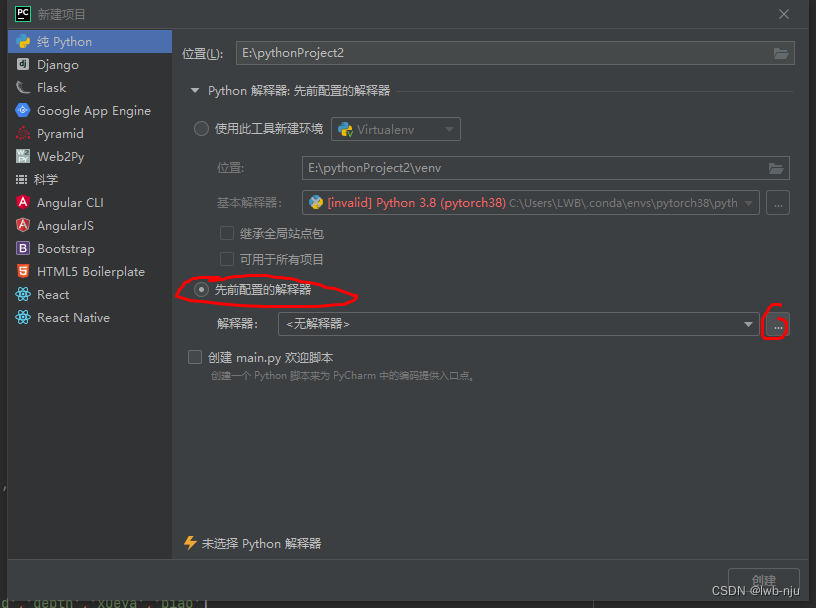Open the Virtualenv environment tool dropdown
The image size is (816, 608).
pyautogui.click(x=396, y=129)
